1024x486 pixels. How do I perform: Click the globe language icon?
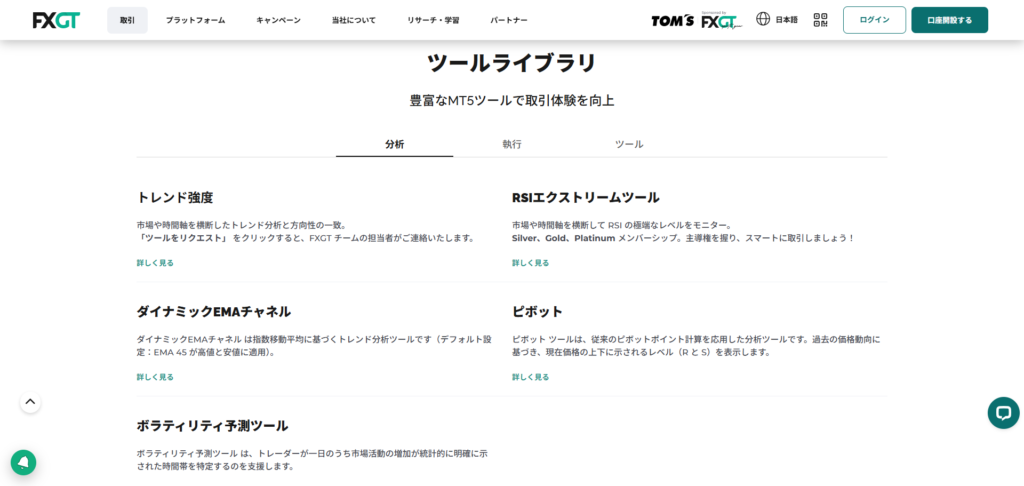[763, 19]
